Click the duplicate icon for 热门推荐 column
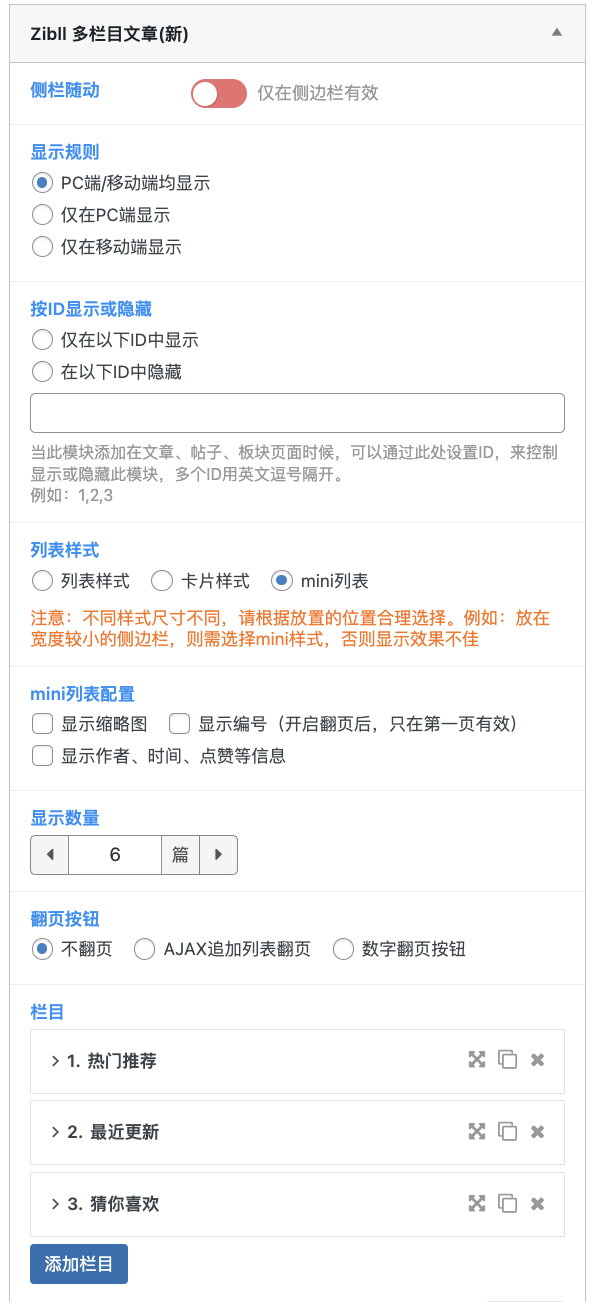 507,1060
